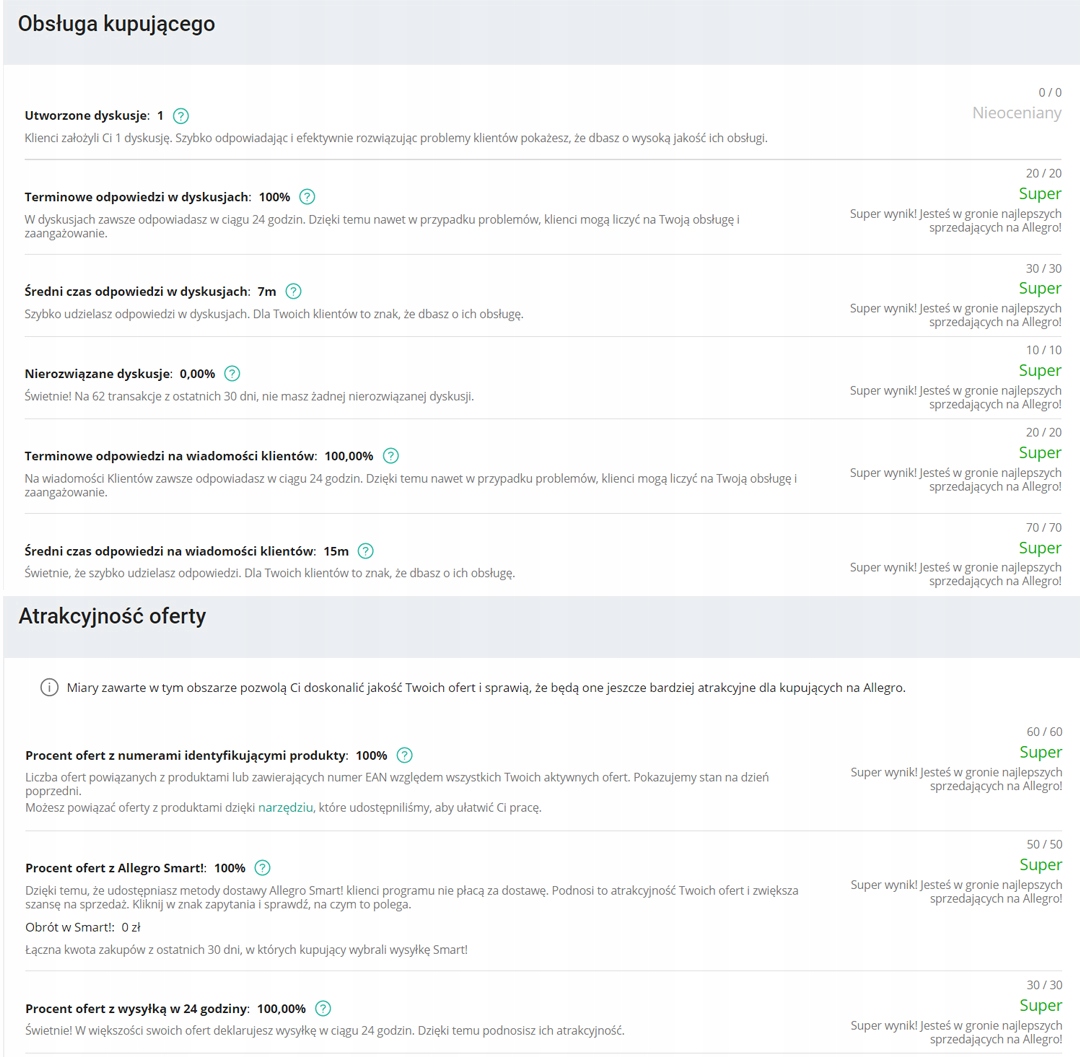Click help icon beside Terminowe odpowiedzi w dyskusjach
Viewport: 1080px width, 1057px height.
[307, 197]
